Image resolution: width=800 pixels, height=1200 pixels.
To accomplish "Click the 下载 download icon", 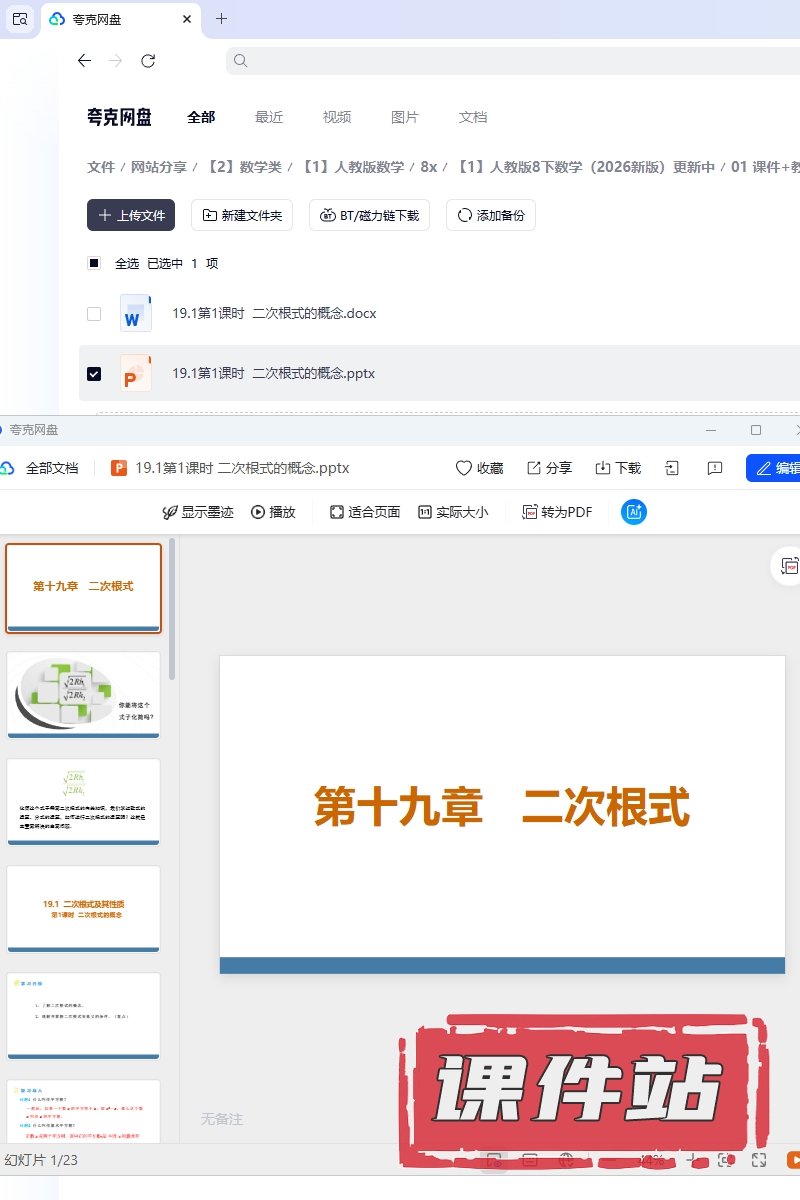I will pos(603,468).
